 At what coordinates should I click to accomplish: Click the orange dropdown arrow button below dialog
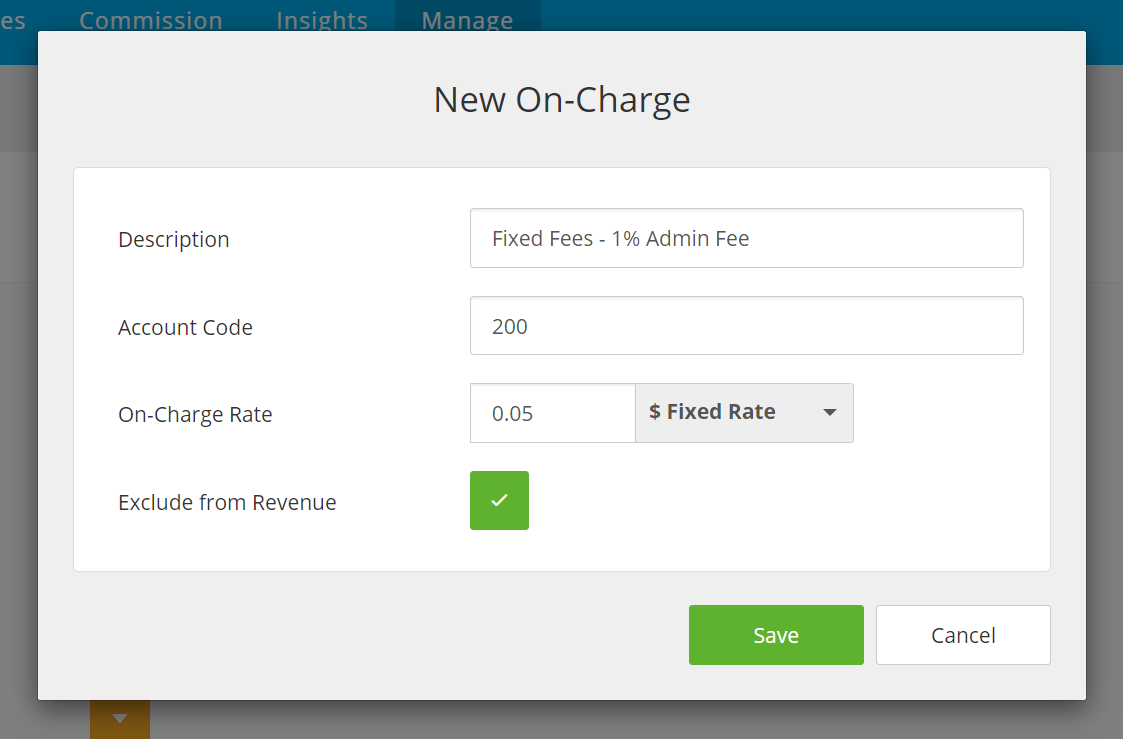(x=120, y=719)
